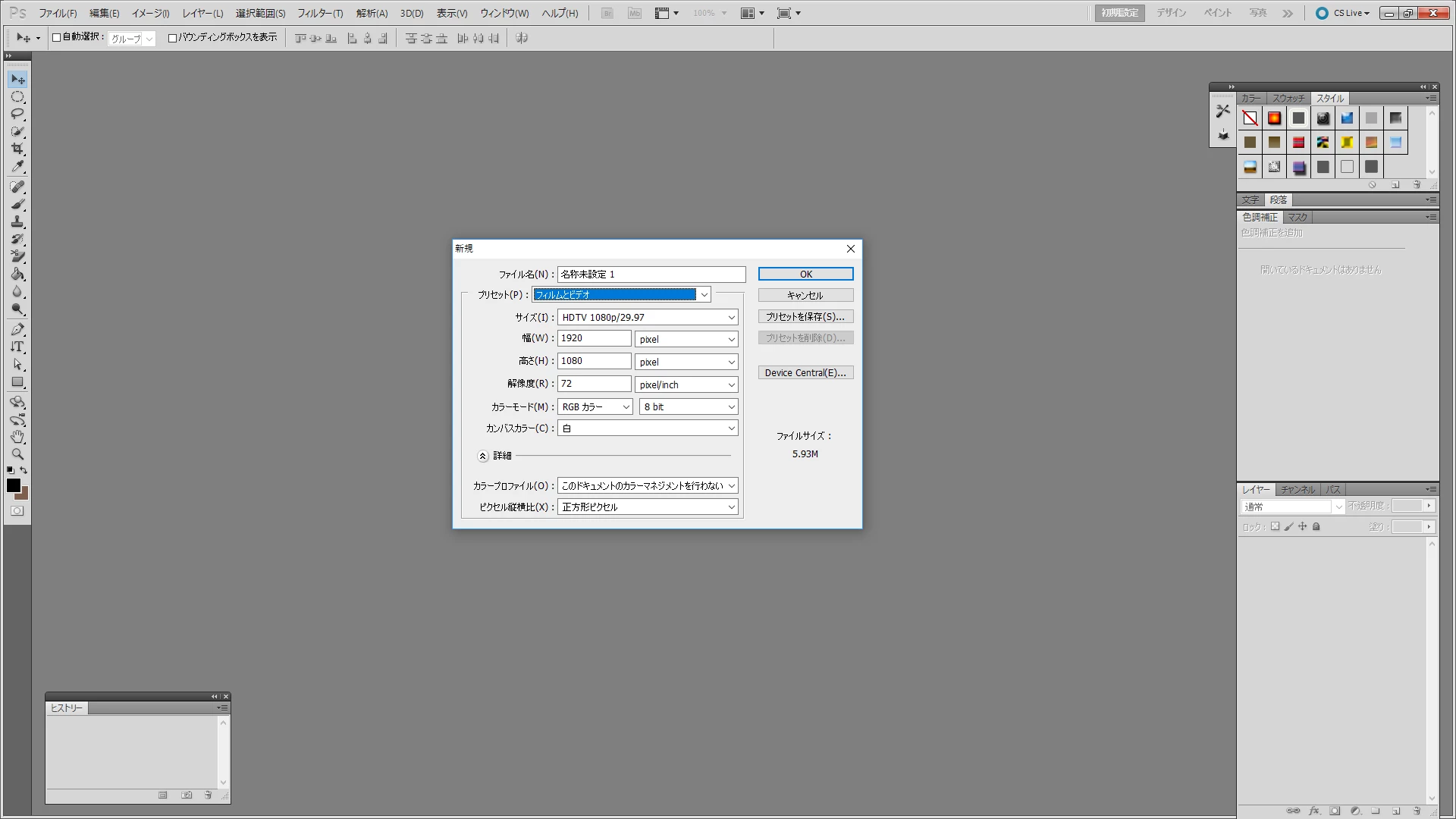Open the プリセット dropdown
Viewport: 1456px width, 819px height.
(704, 295)
